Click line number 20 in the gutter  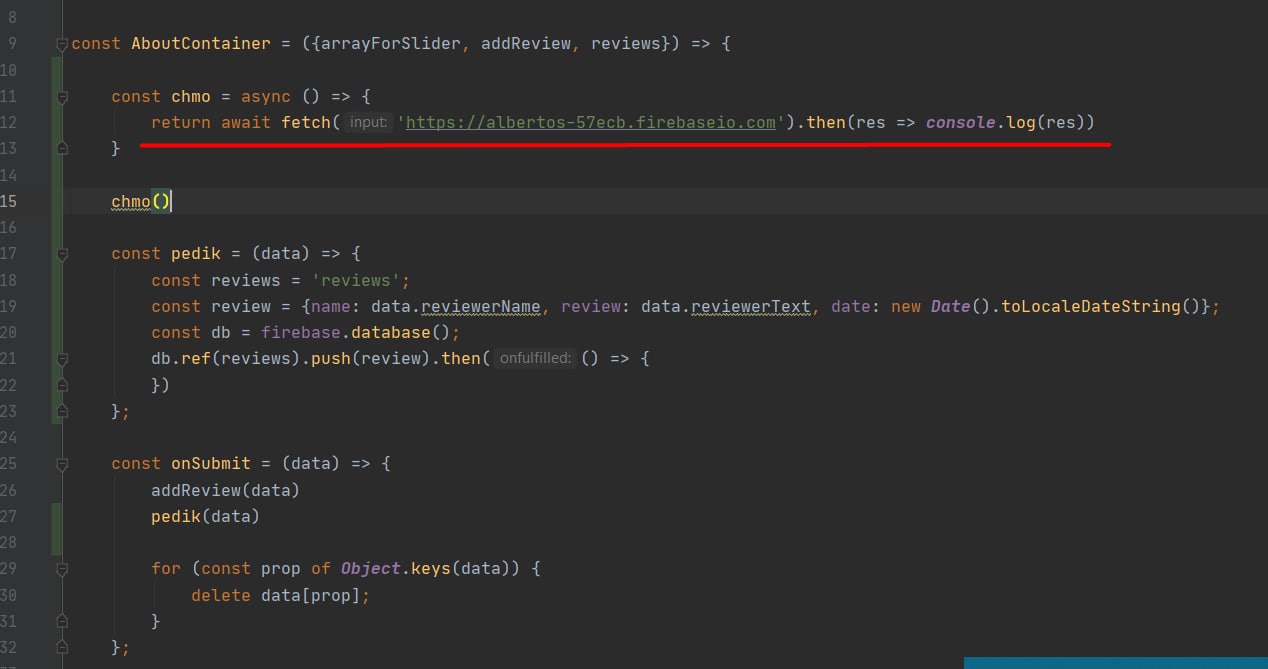click(9, 332)
